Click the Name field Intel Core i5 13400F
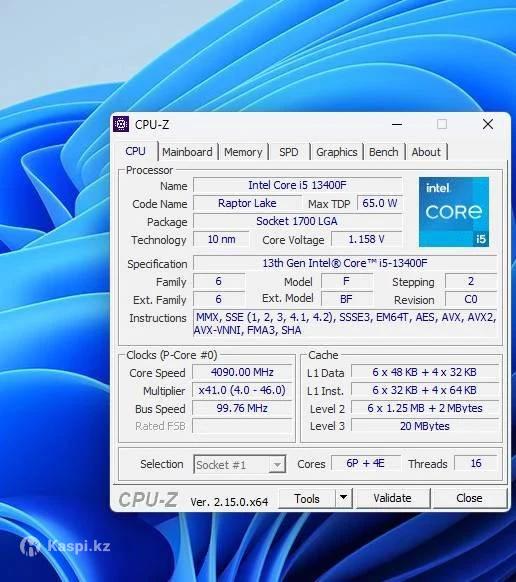Image resolution: width=516 pixels, height=582 pixels. click(x=297, y=185)
